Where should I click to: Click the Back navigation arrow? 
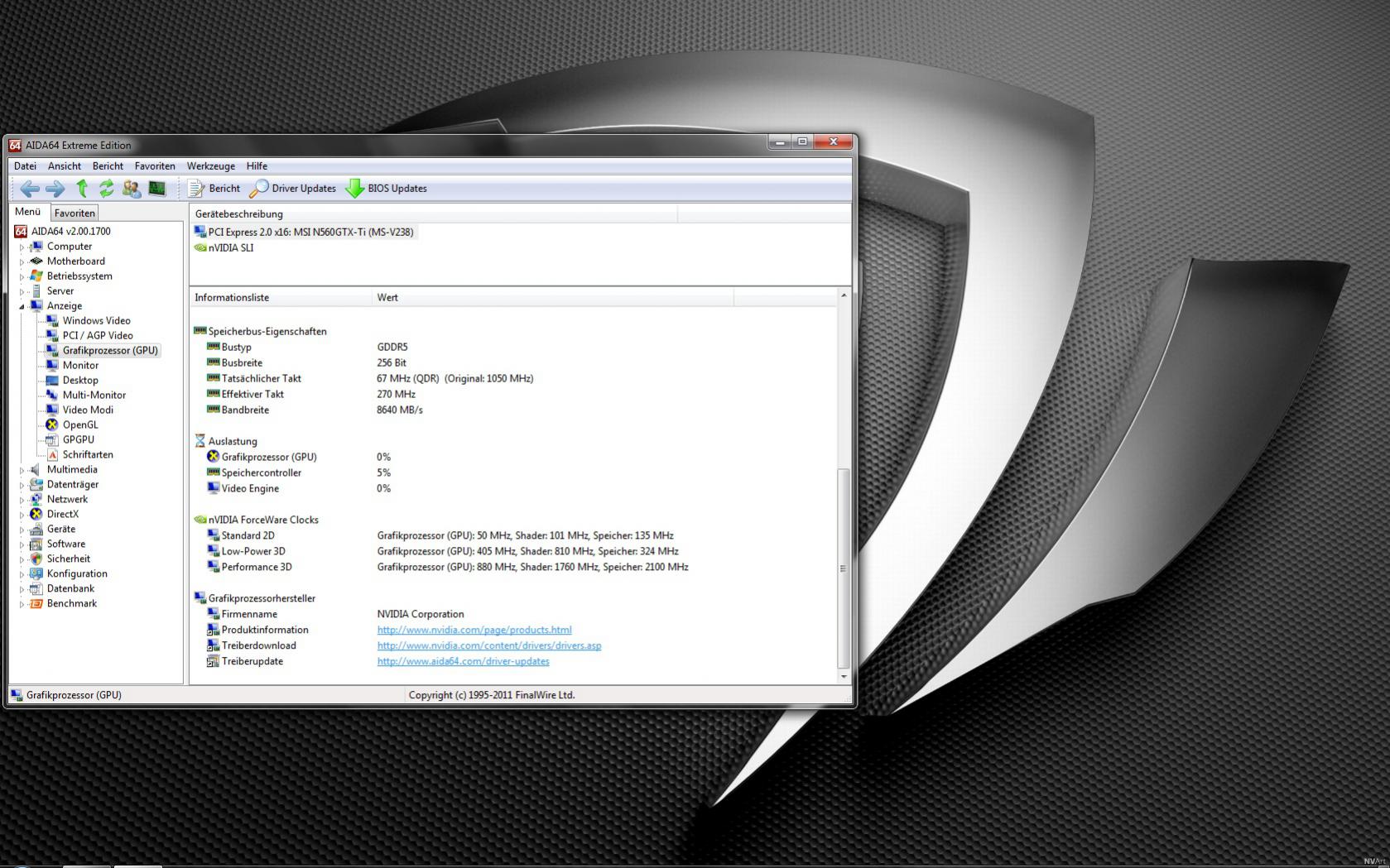pos(30,189)
